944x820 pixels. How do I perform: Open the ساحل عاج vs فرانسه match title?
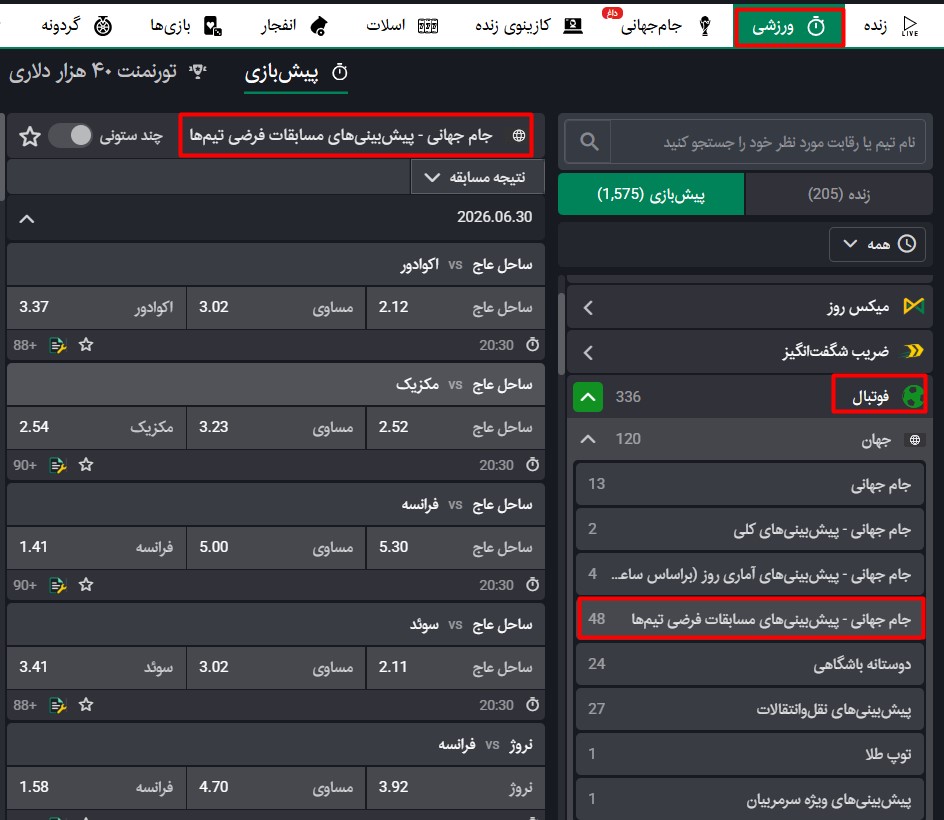(467, 505)
